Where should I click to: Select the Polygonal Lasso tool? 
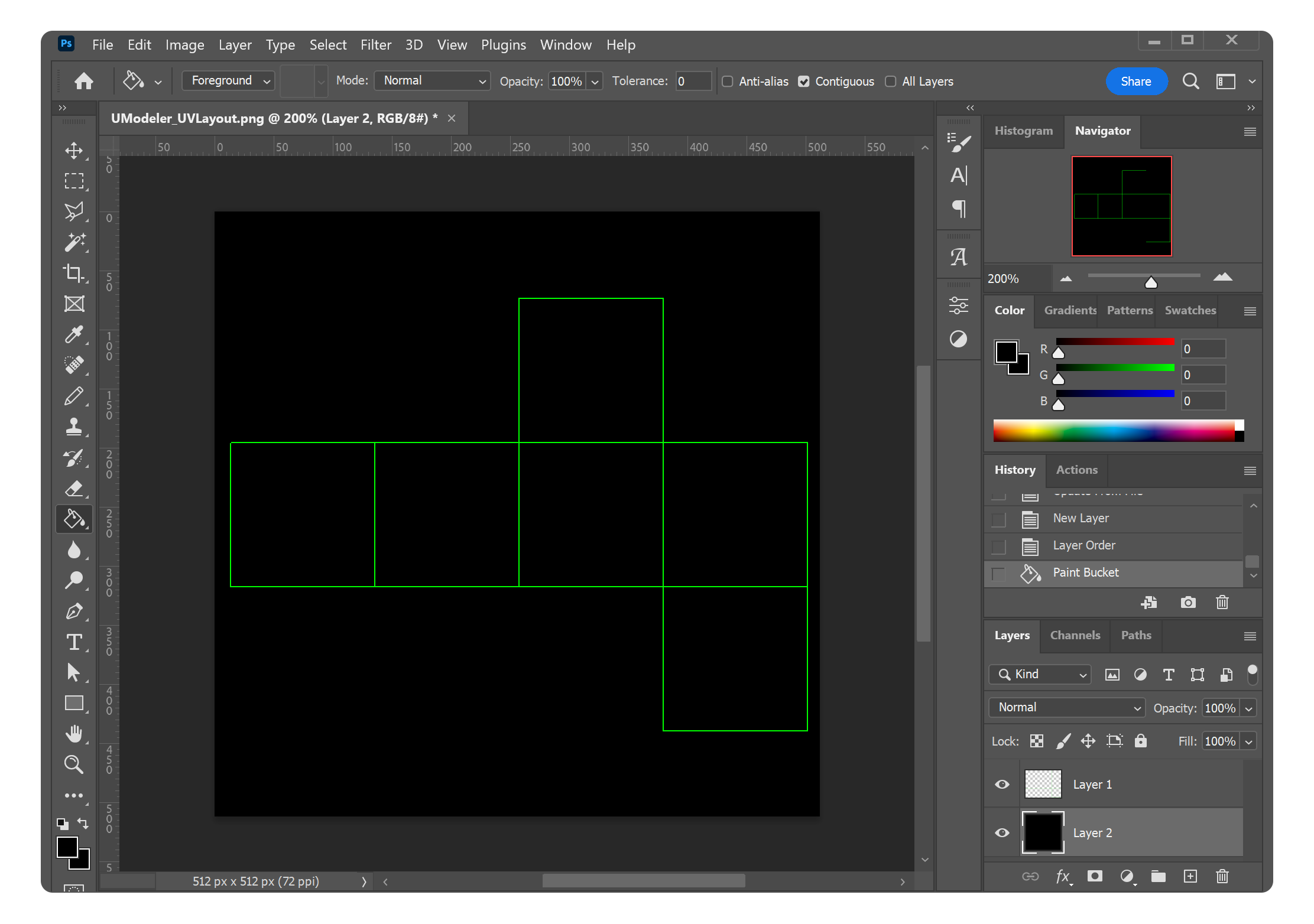click(74, 212)
